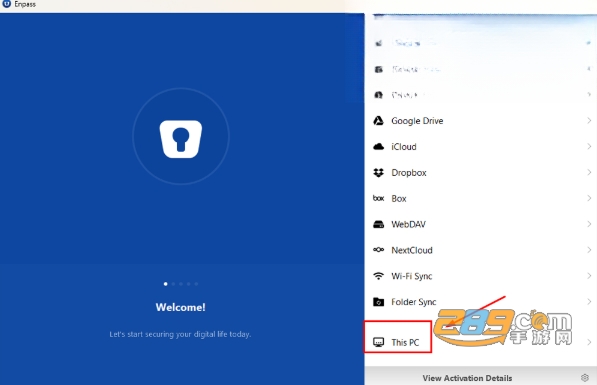
Task: Click the Box logo icon
Action: [378, 198]
